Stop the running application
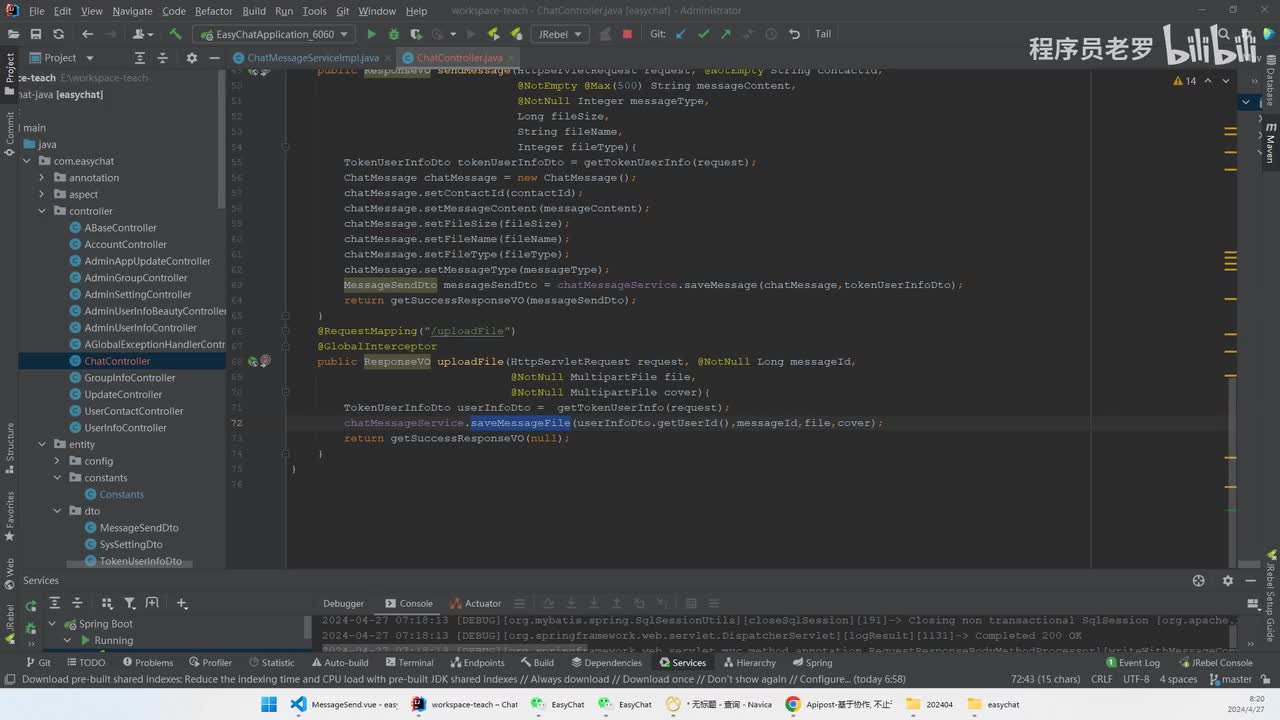This screenshot has width=1280, height=720. [x=627, y=34]
